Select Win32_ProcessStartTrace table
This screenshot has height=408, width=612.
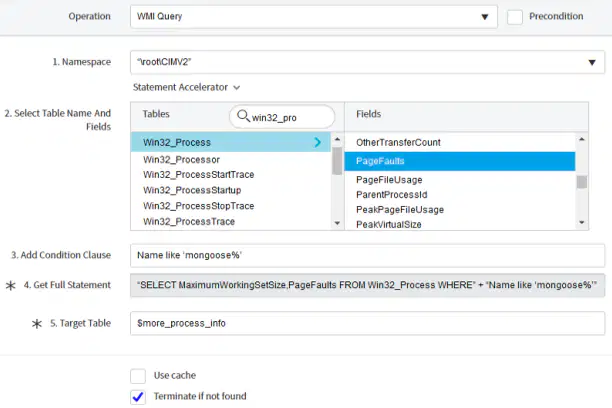point(198,175)
